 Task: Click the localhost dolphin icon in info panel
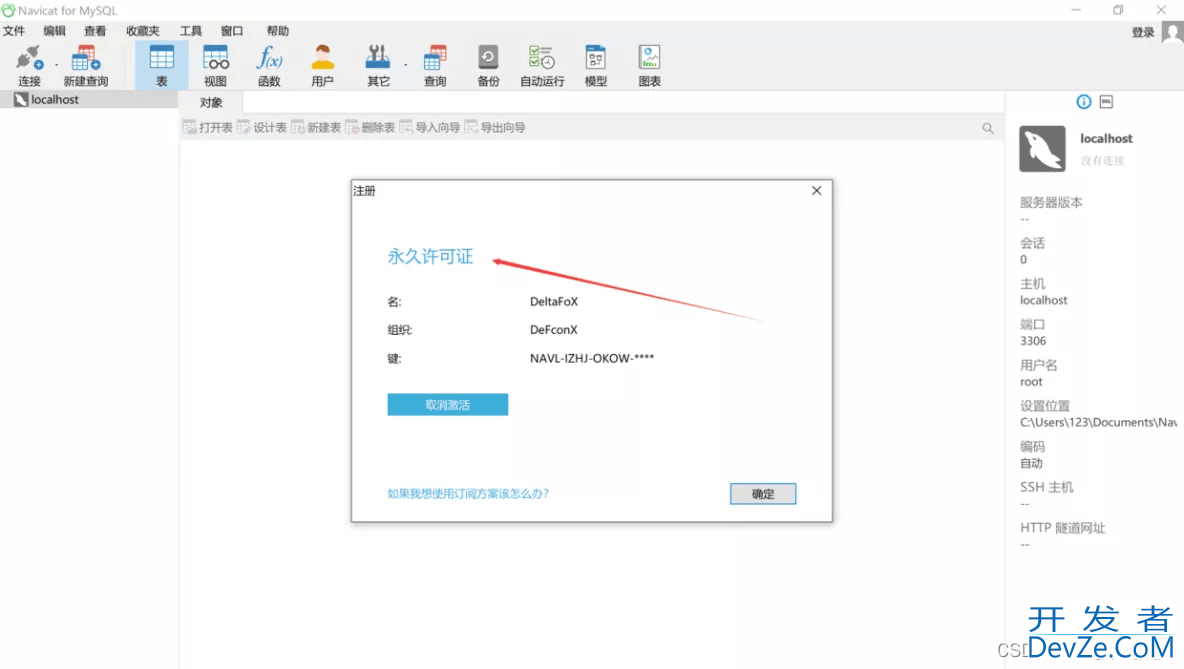(1042, 149)
